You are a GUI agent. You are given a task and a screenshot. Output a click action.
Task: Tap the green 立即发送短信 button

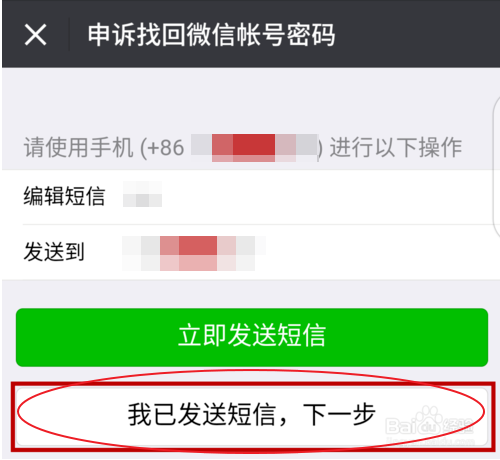tap(252, 337)
